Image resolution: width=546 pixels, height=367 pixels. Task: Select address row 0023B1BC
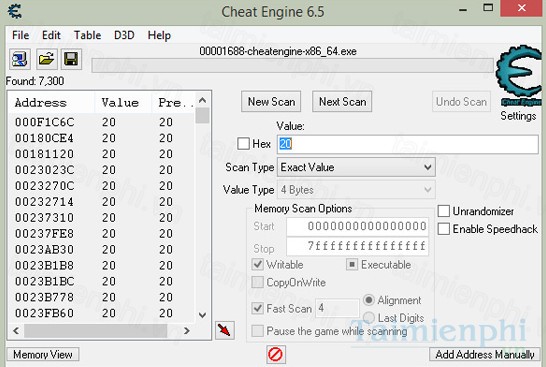(101, 281)
